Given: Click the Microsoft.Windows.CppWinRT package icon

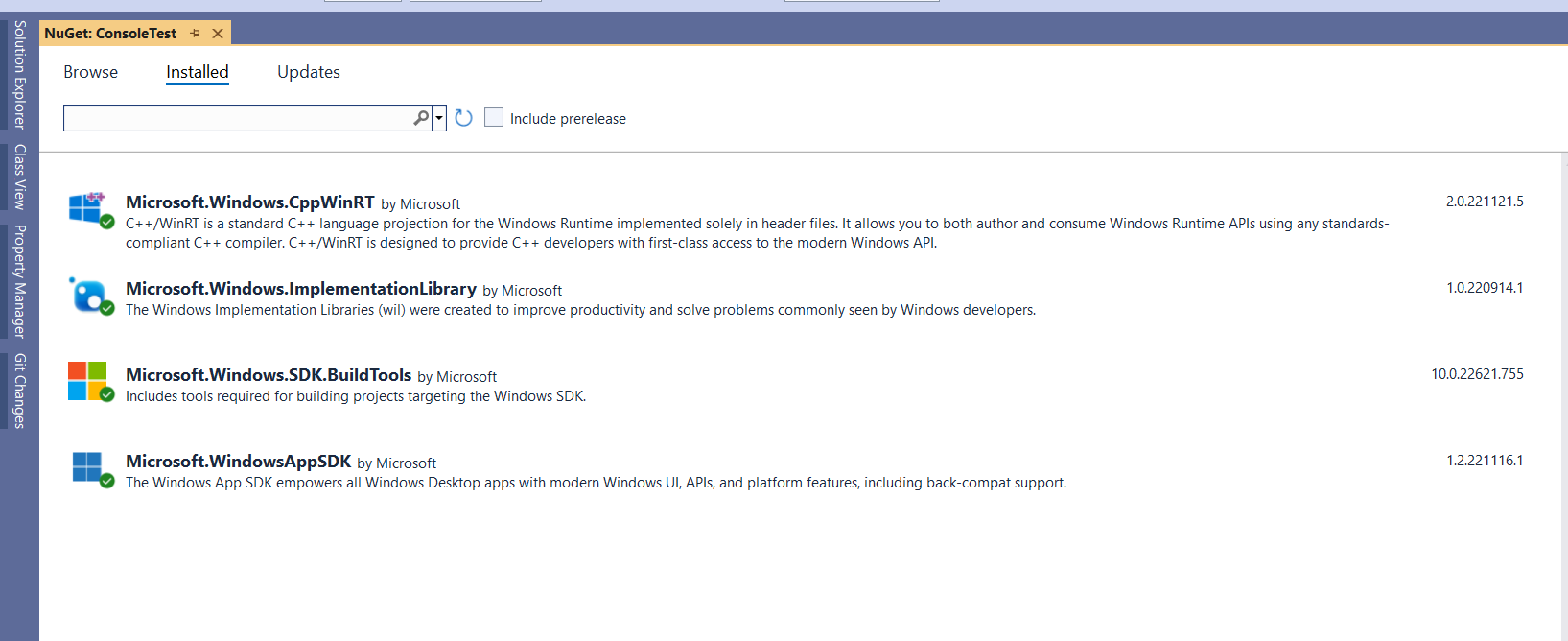Looking at the screenshot, I should 89,208.
